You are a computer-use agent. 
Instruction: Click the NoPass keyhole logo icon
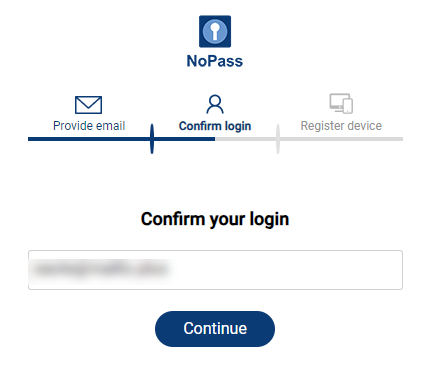(x=215, y=31)
